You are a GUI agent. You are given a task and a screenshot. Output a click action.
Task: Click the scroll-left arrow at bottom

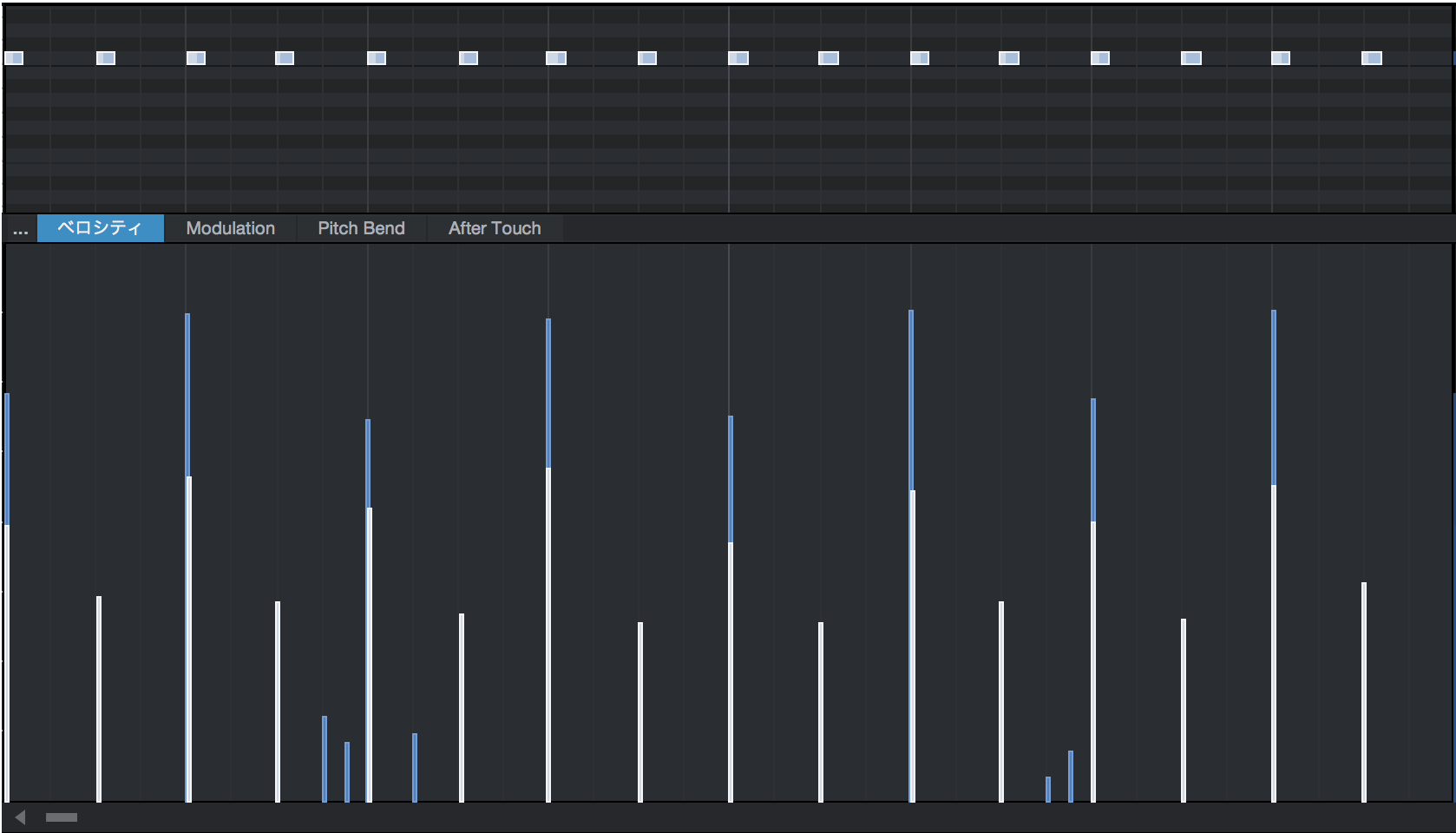point(20,817)
